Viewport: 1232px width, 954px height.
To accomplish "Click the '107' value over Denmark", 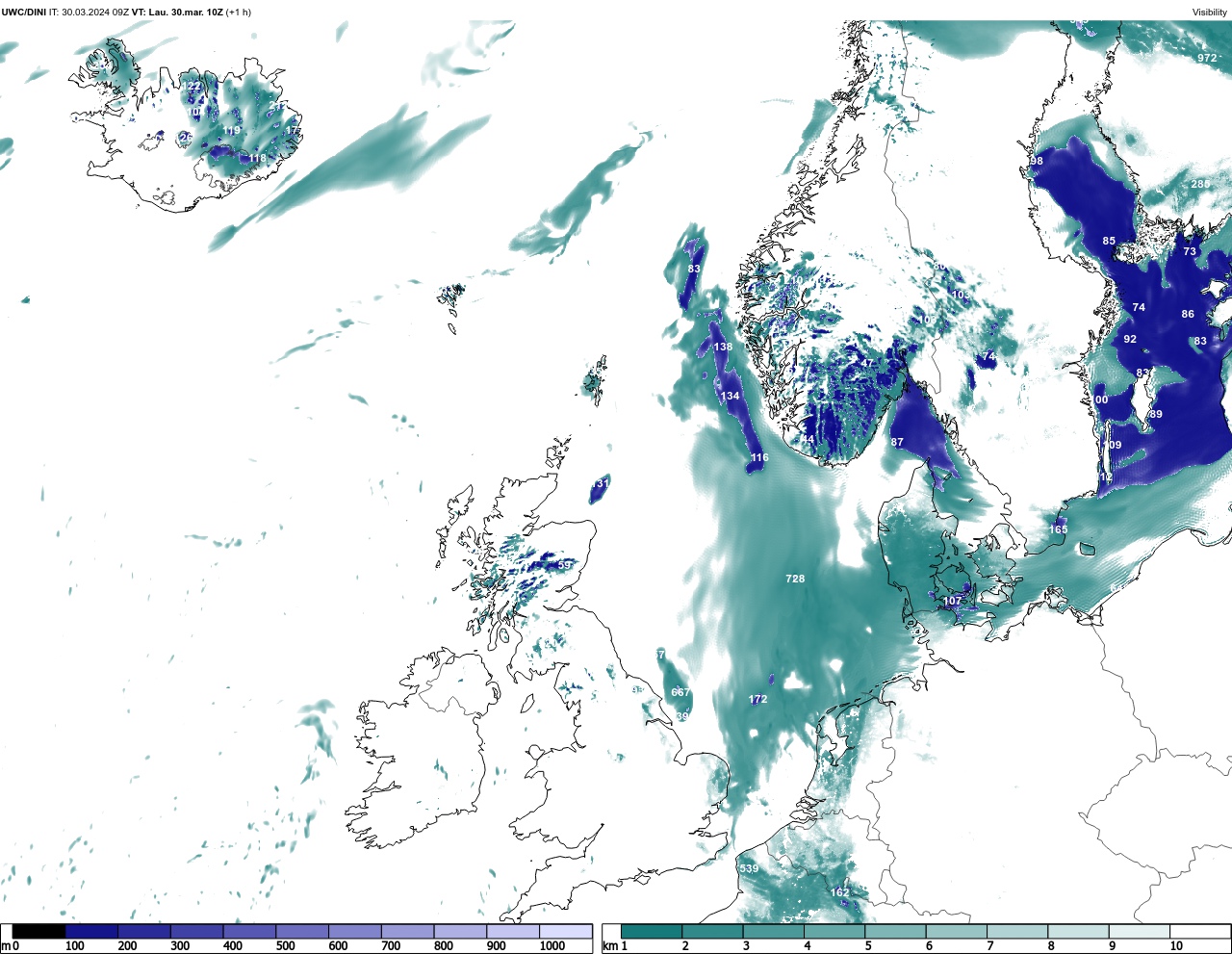I will click(x=952, y=601).
